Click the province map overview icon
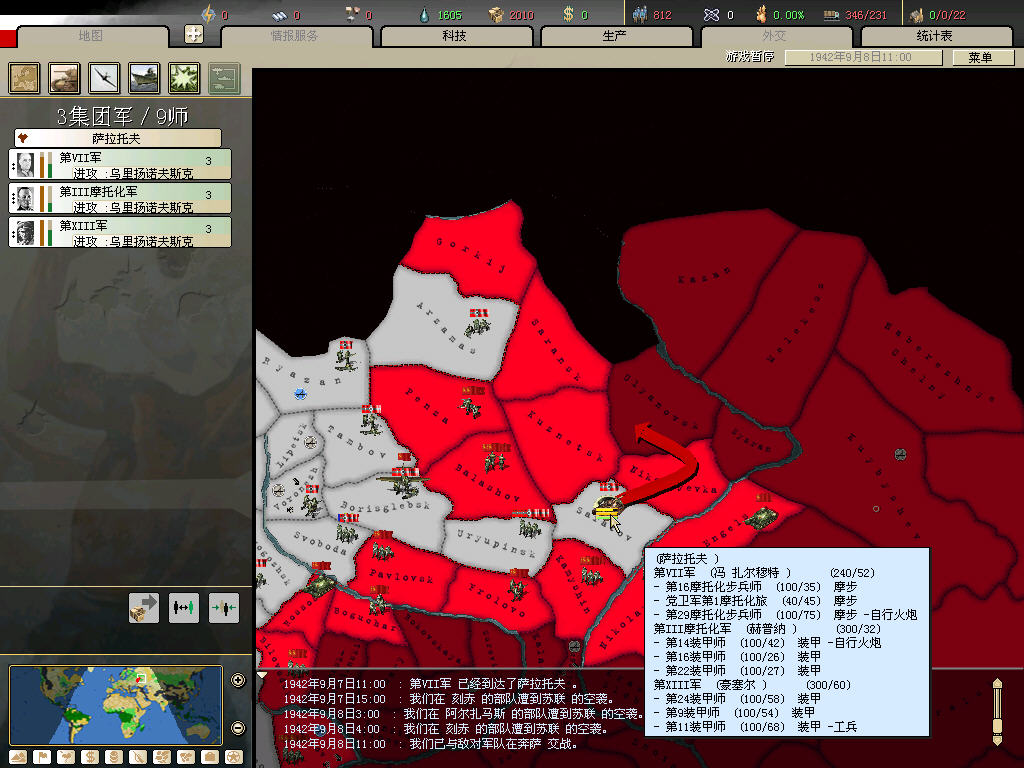 pos(25,77)
